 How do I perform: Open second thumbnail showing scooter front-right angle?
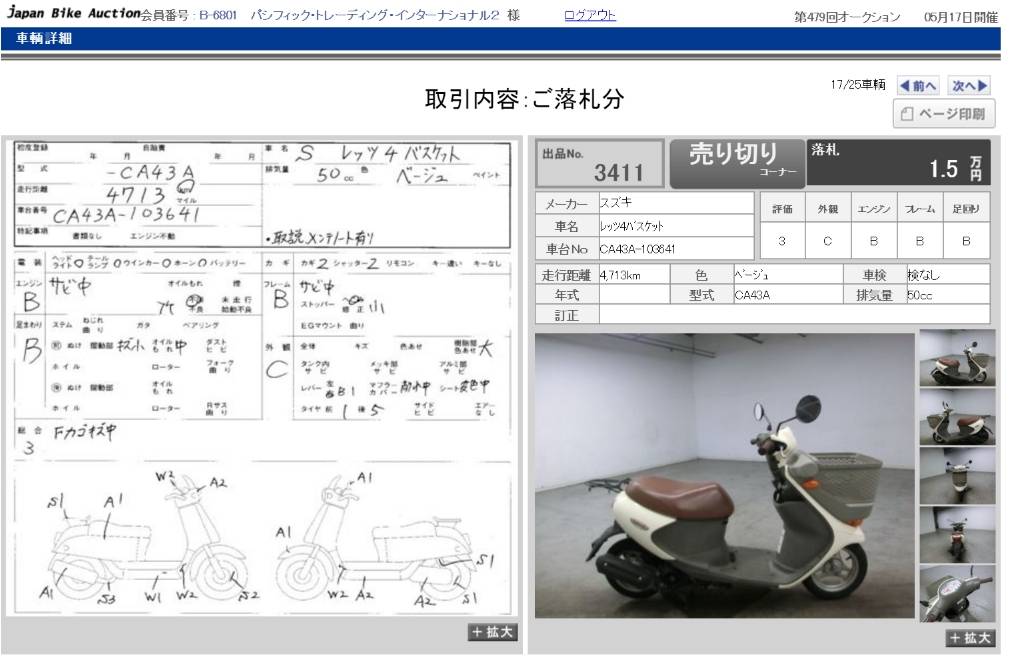tap(957, 417)
